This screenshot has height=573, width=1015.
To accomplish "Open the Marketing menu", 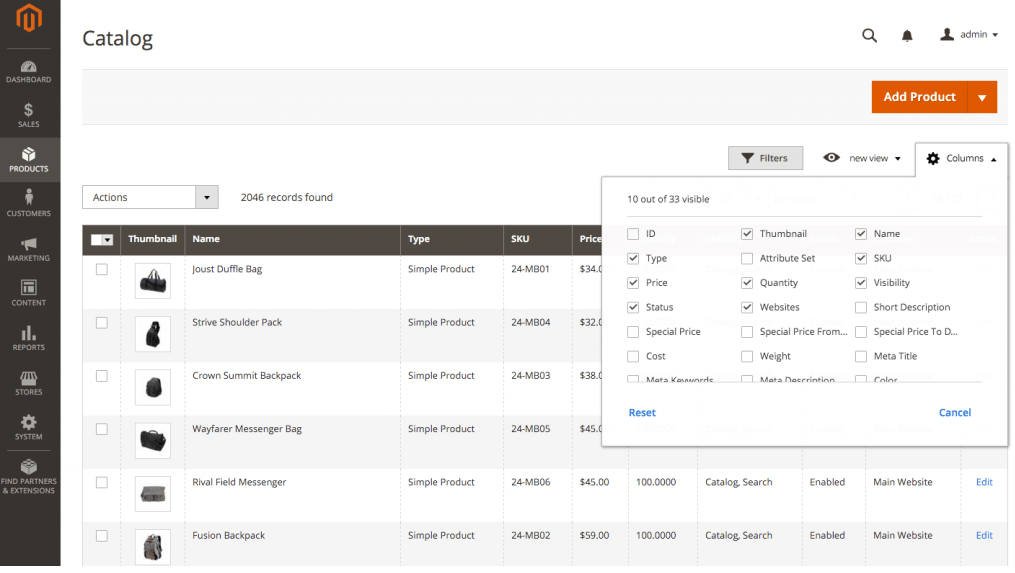I will tap(28, 249).
